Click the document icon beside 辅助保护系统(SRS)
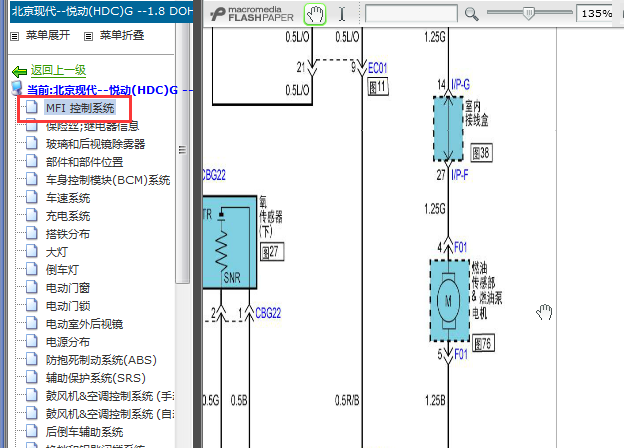The height and width of the screenshot is (448, 624). 31,377
